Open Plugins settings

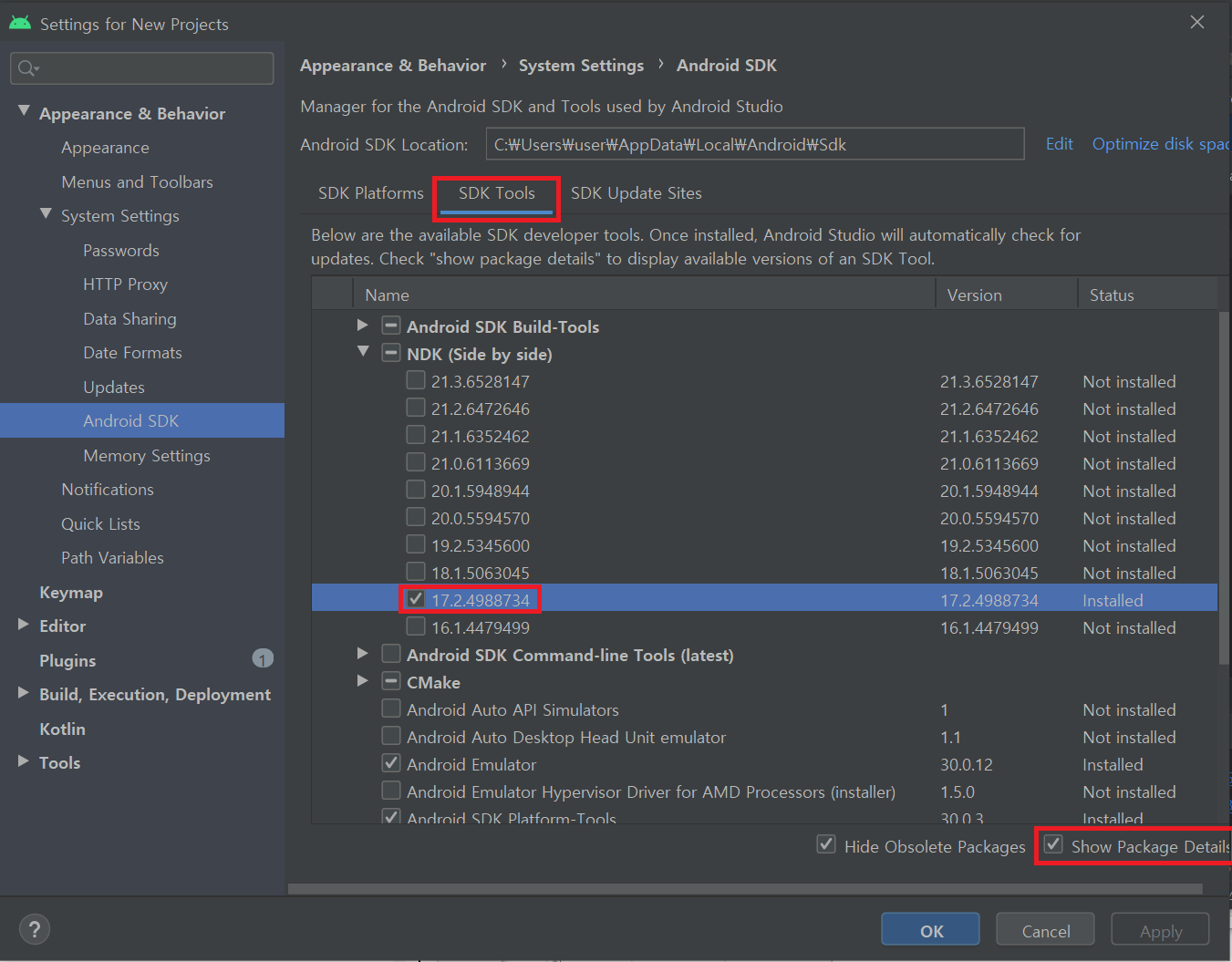(67, 661)
